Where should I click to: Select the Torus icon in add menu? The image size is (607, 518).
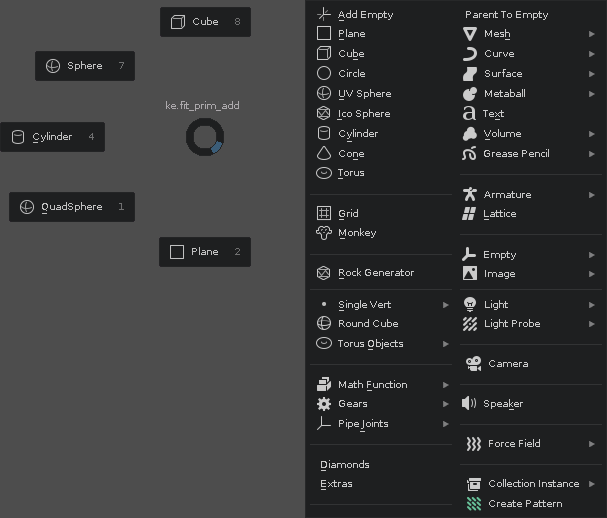(323, 173)
